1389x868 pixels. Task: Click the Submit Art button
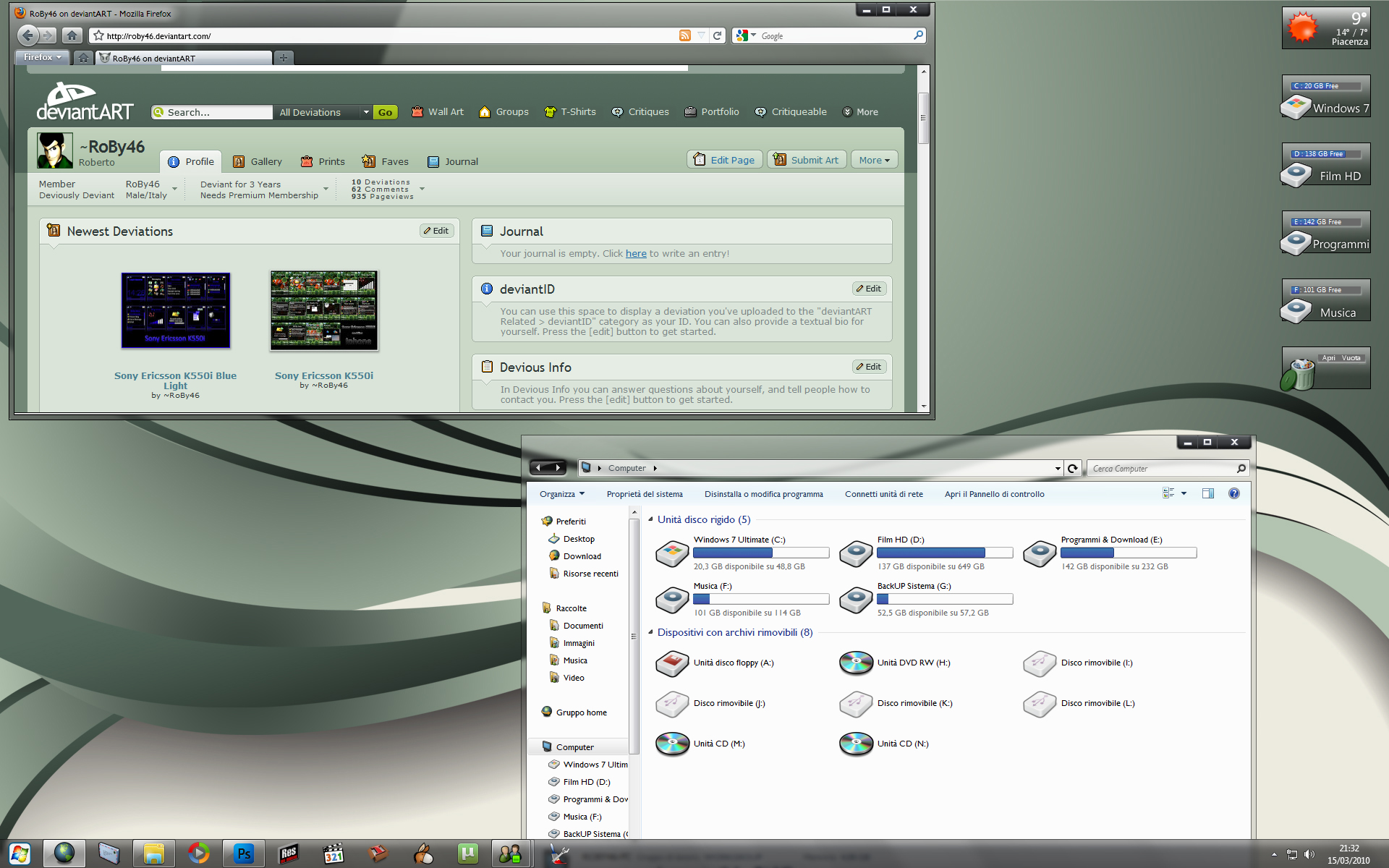click(x=807, y=160)
